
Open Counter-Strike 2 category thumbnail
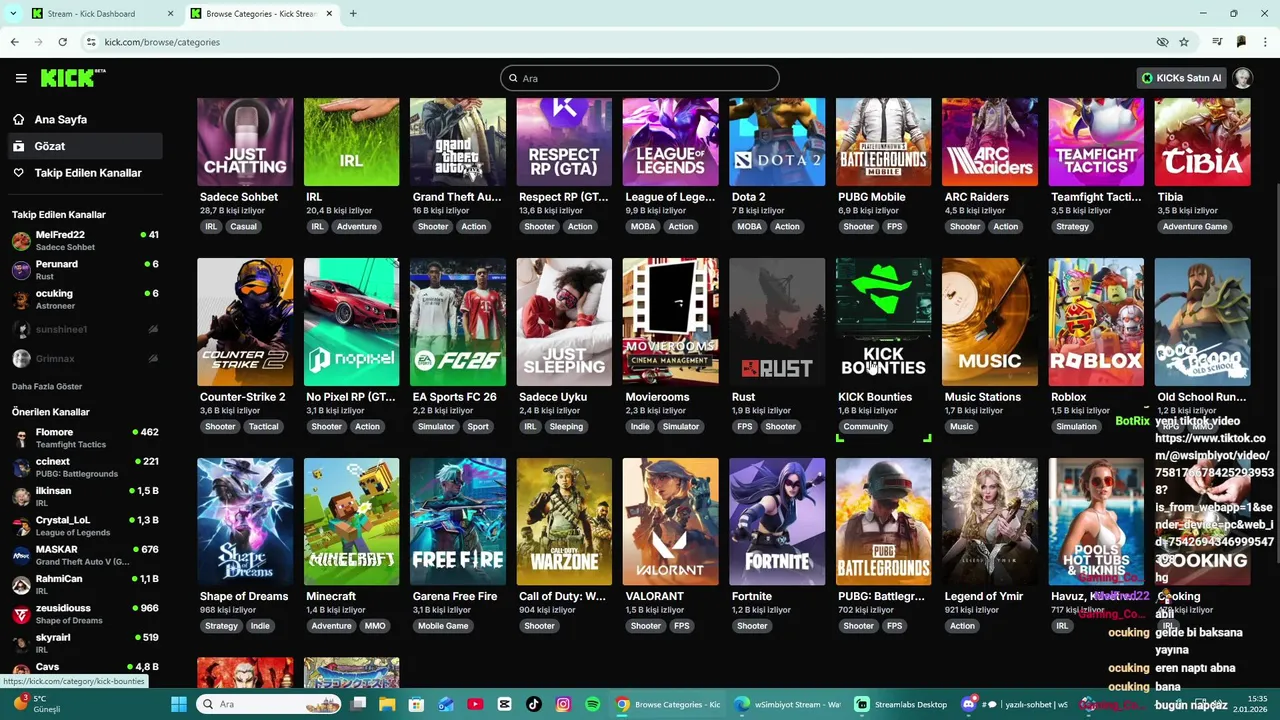pyautogui.click(x=245, y=322)
